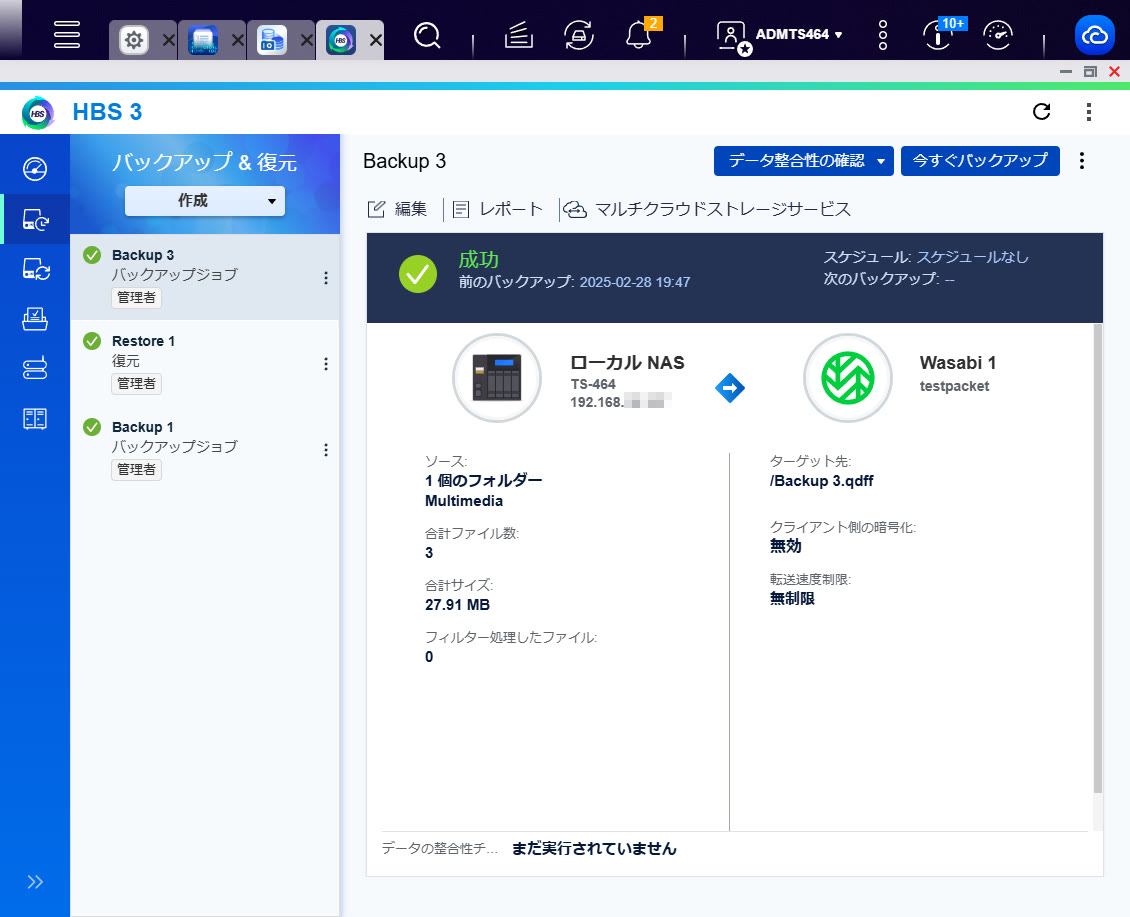Click the Wasabi storage logo

point(848,378)
